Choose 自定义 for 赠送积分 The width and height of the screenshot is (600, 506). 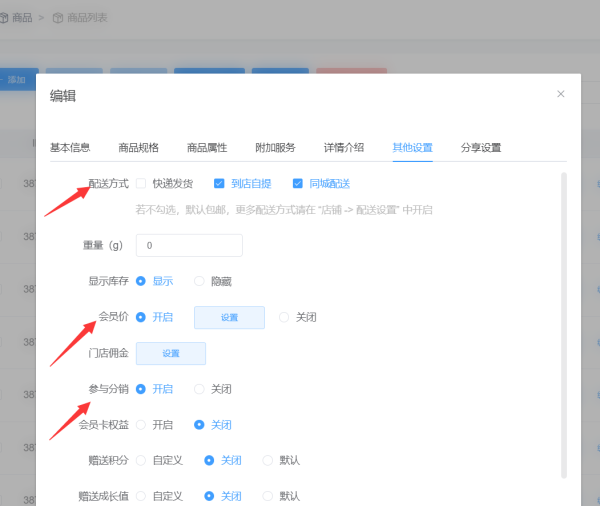141,461
